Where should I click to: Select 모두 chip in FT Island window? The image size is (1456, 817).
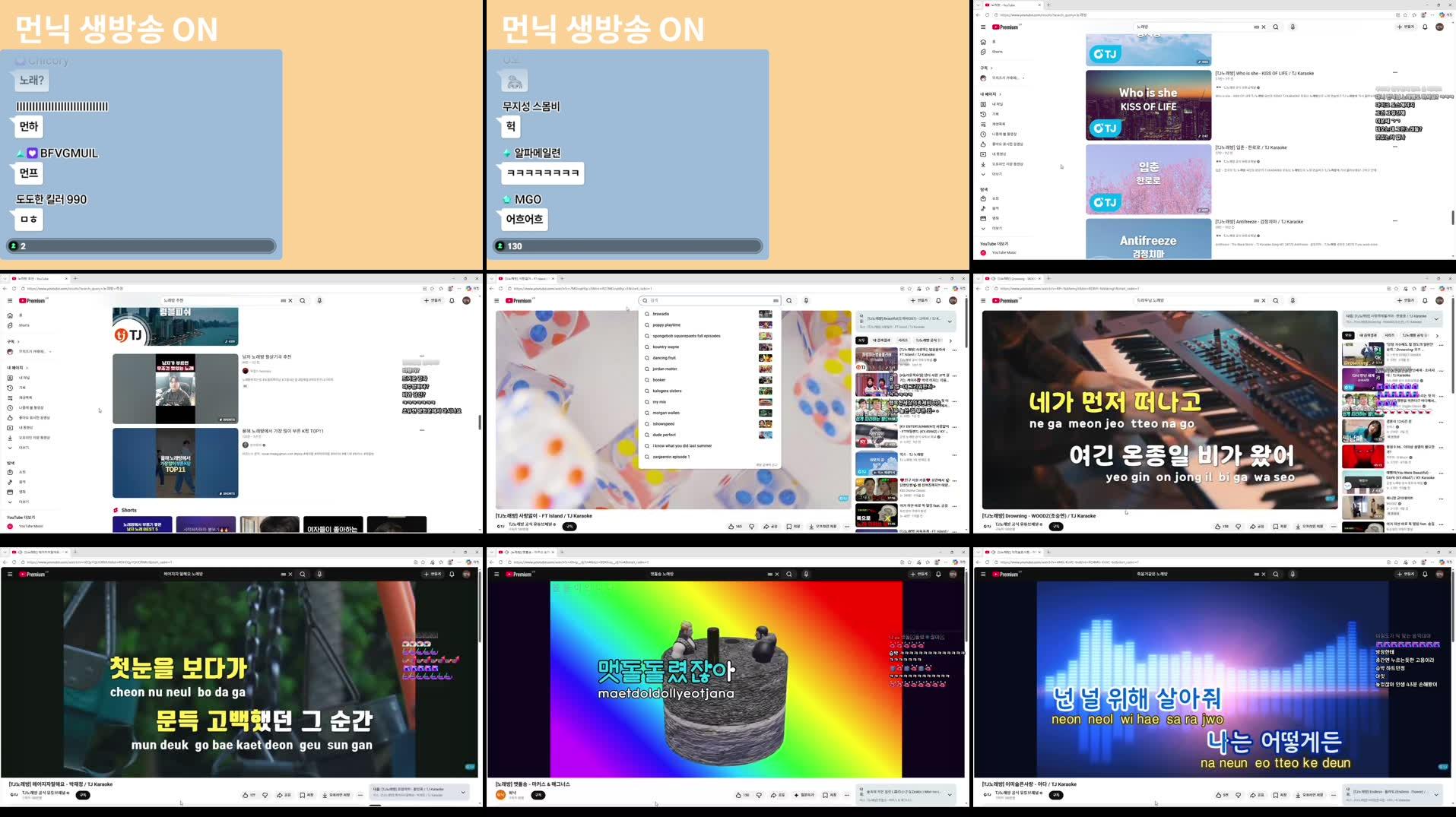coord(861,340)
